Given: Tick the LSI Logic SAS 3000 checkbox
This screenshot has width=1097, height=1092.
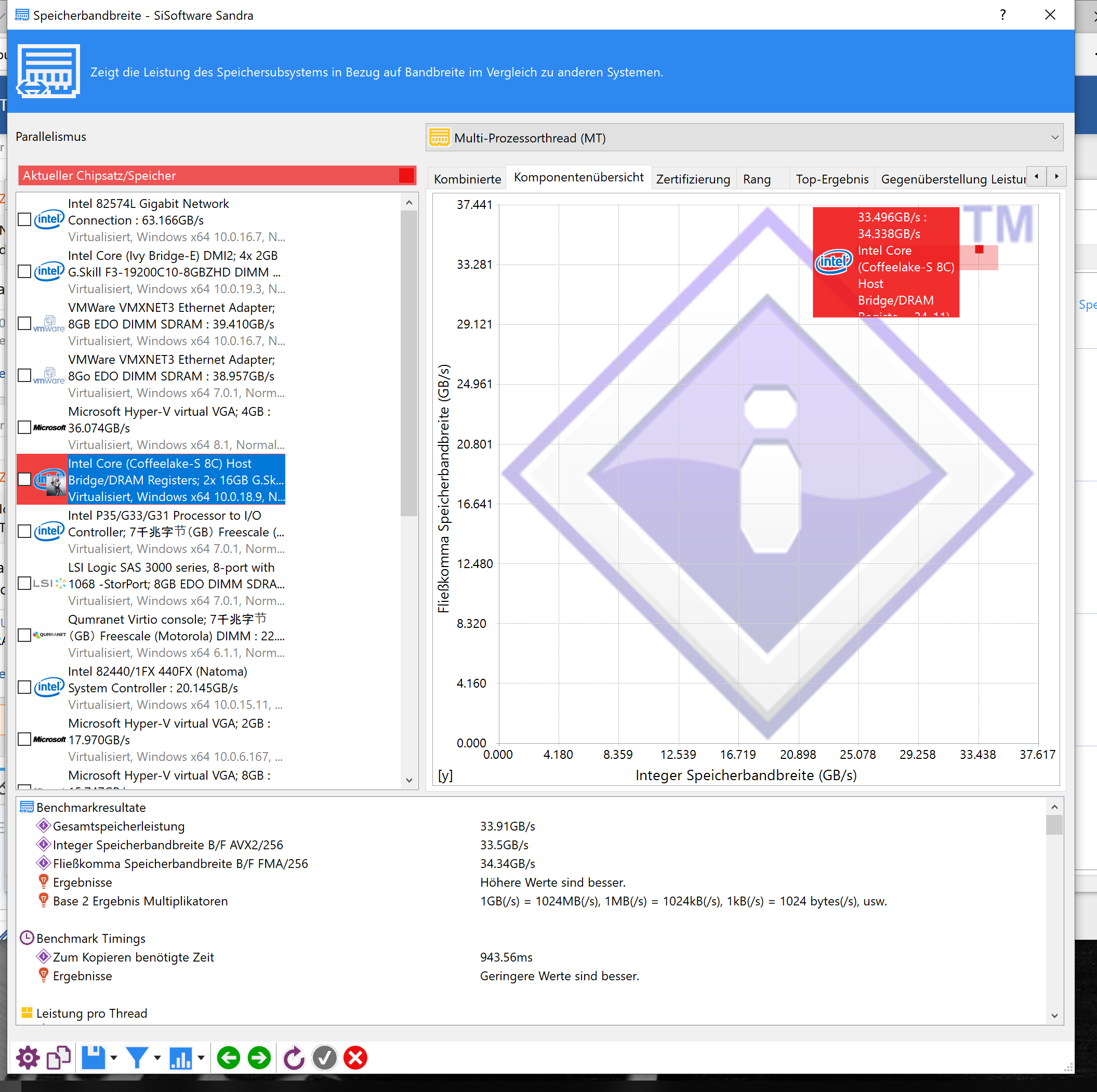Looking at the screenshot, I should (x=24, y=583).
